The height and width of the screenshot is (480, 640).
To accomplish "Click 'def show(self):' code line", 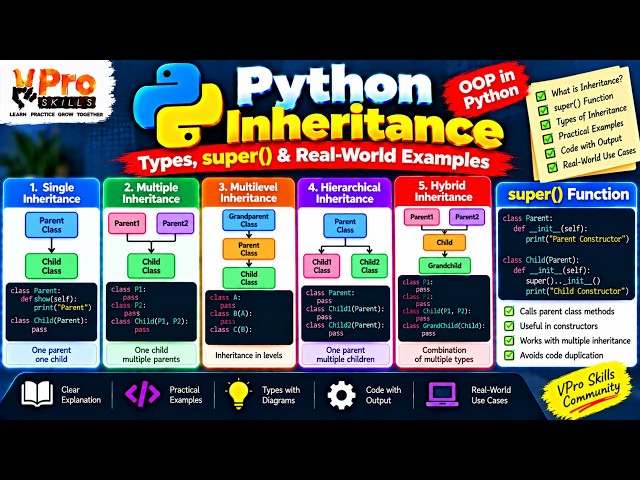I will point(49,299).
